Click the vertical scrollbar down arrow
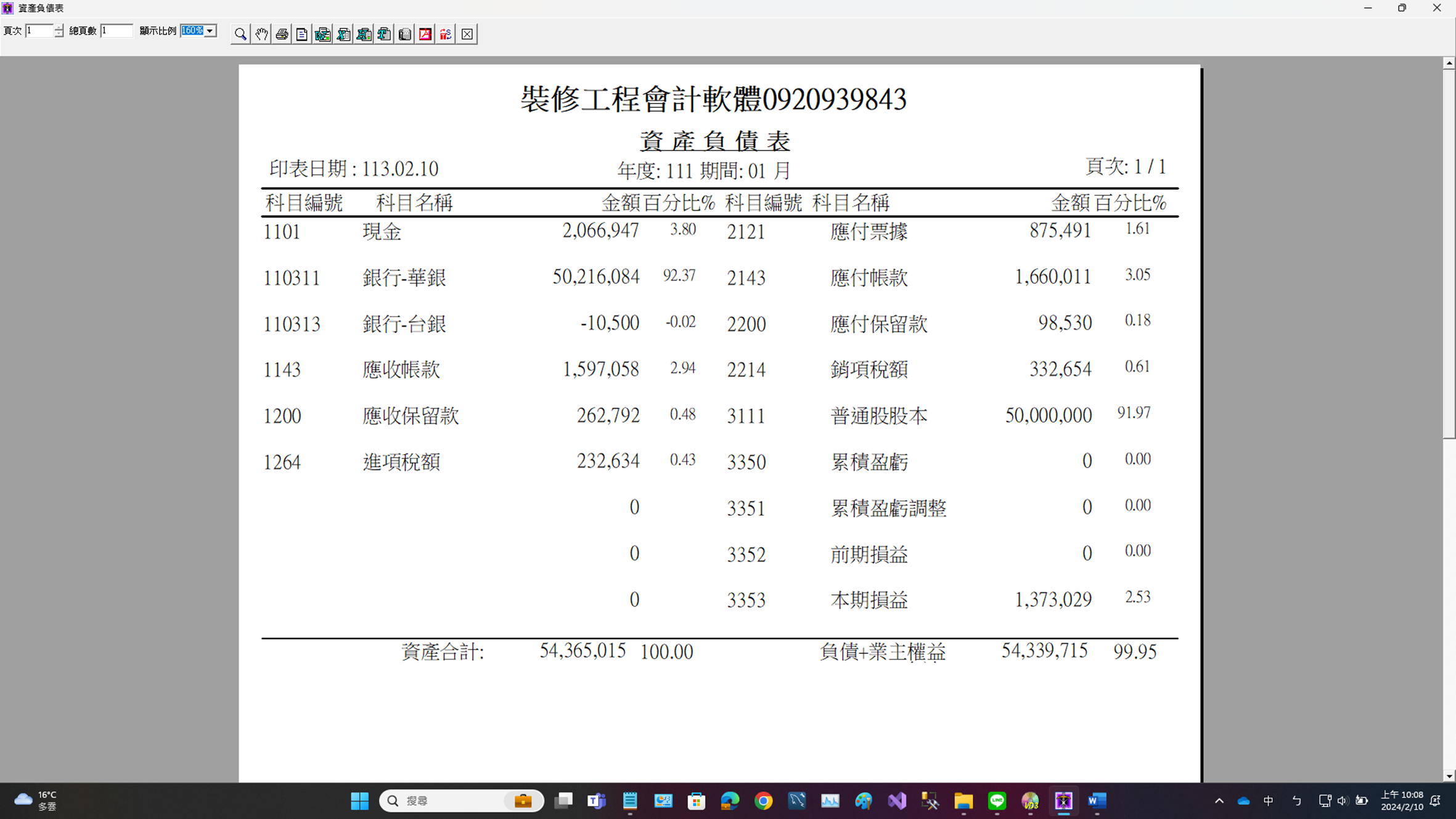Screen dimensions: 1456x819 pyautogui.click(x=1449, y=776)
